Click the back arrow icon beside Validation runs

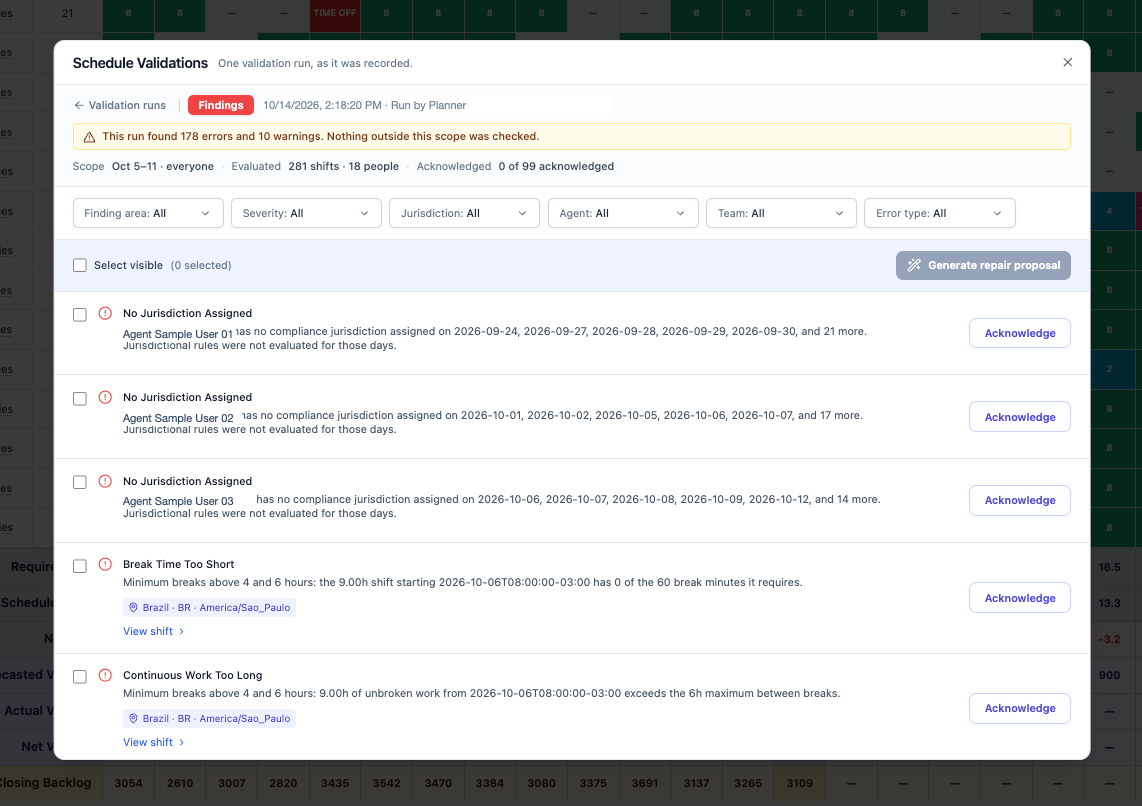pyautogui.click(x=79, y=105)
